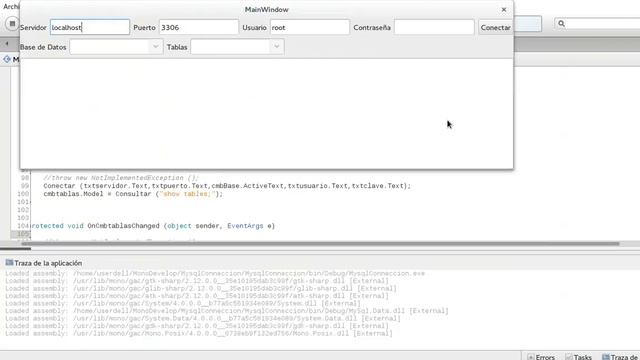Click the OnCmbtablasChanged method declaration line
This screenshot has width=640, height=360.
click(x=153, y=226)
